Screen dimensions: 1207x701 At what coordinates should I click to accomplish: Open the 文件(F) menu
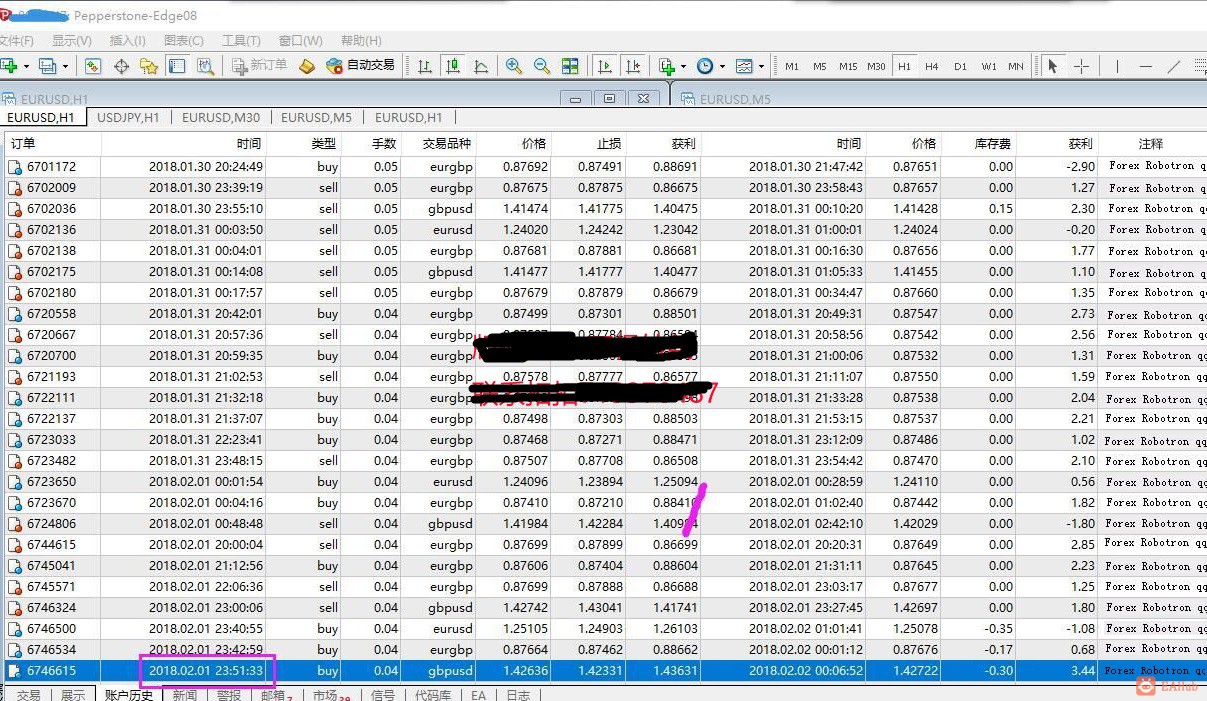pyautogui.click(x=15, y=41)
